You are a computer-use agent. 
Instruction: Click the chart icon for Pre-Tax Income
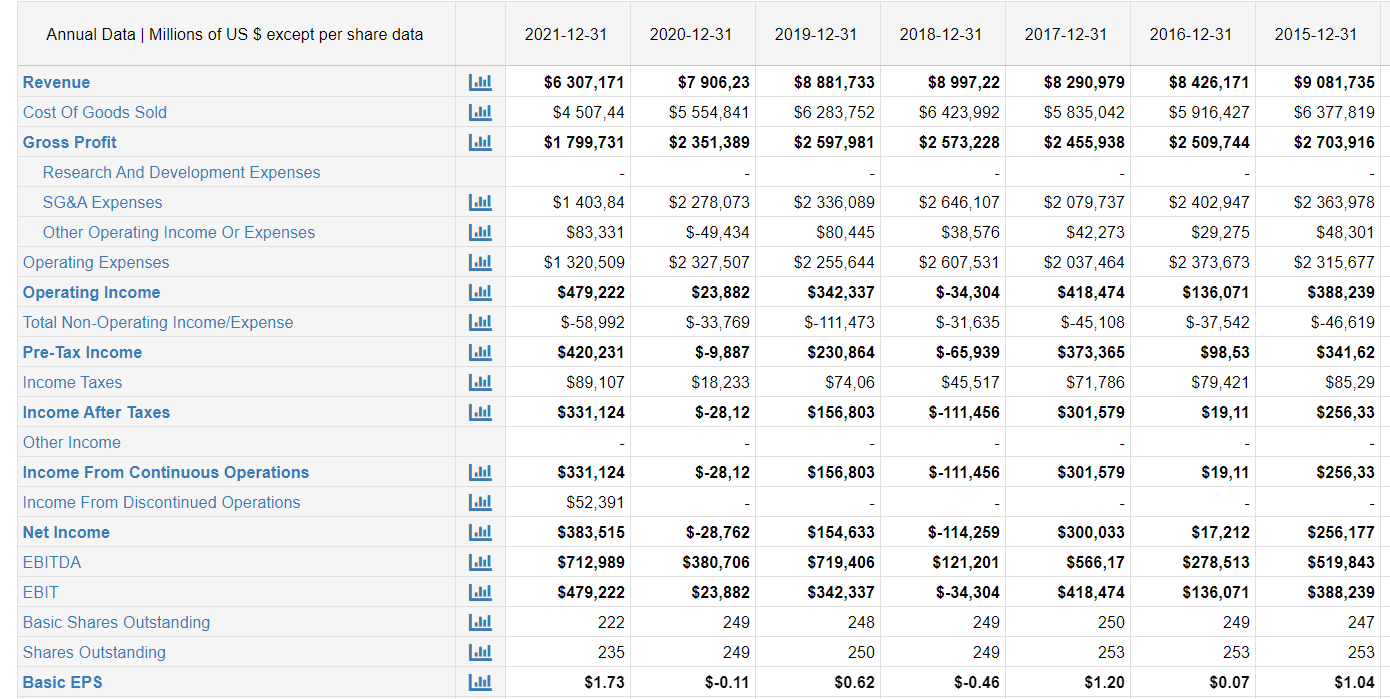pos(480,352)
